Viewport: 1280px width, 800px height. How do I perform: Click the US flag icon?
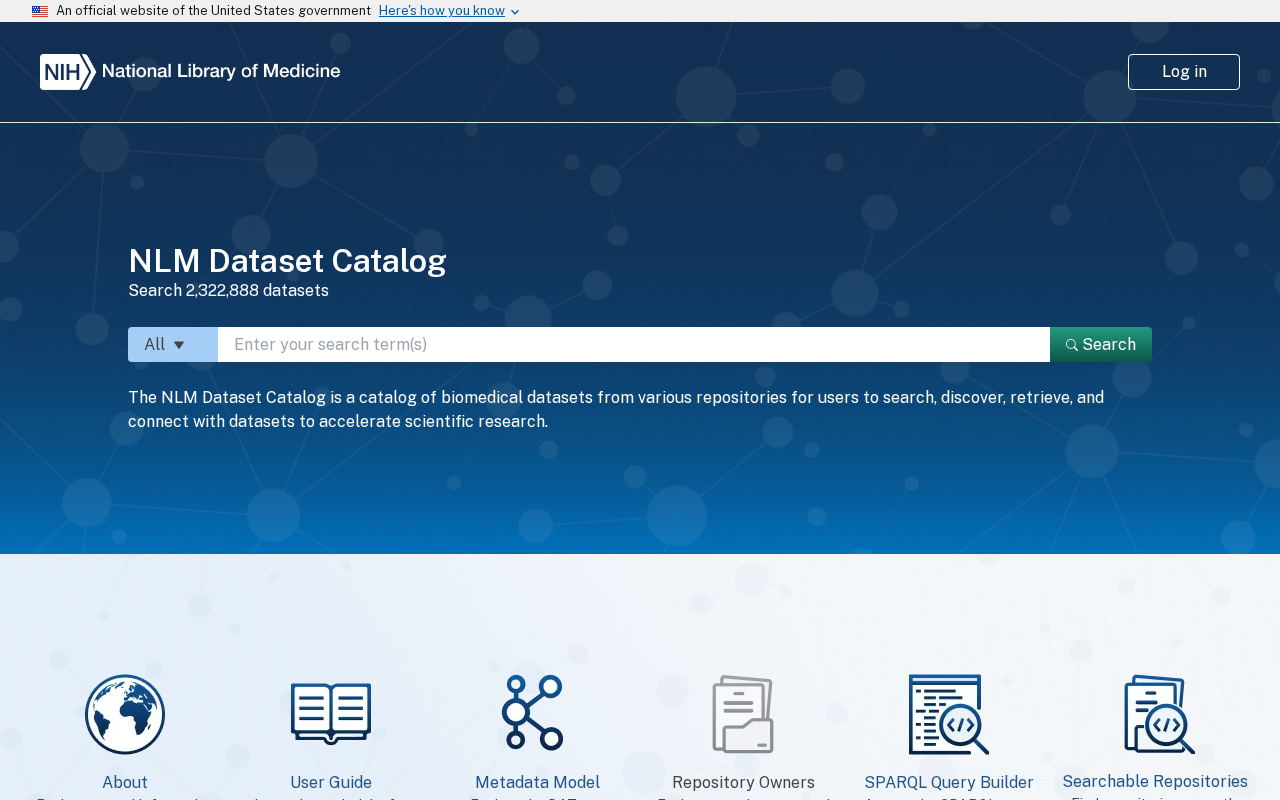coord(40,11)
